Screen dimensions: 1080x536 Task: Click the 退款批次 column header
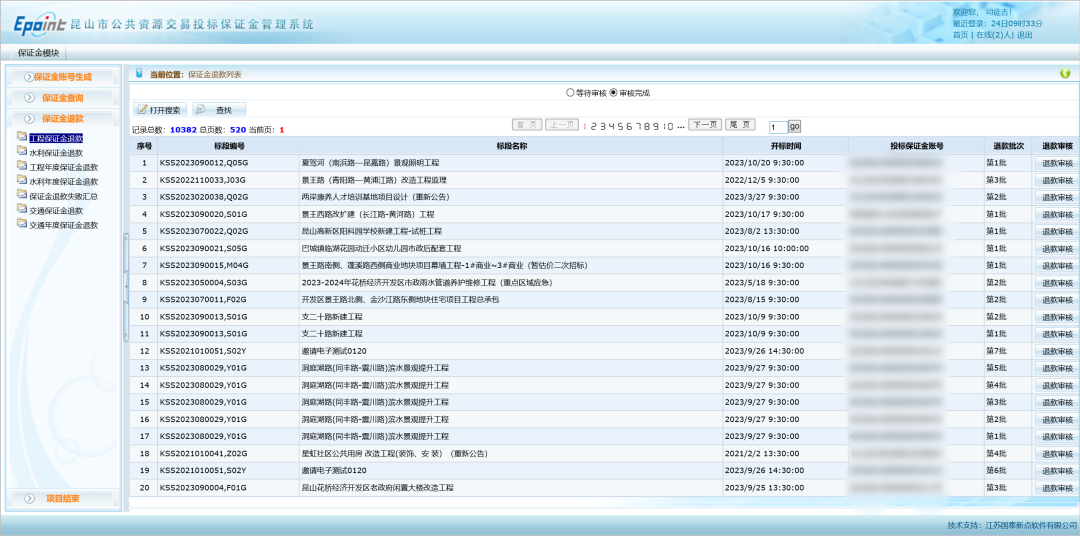click(x=1008, y=146)
